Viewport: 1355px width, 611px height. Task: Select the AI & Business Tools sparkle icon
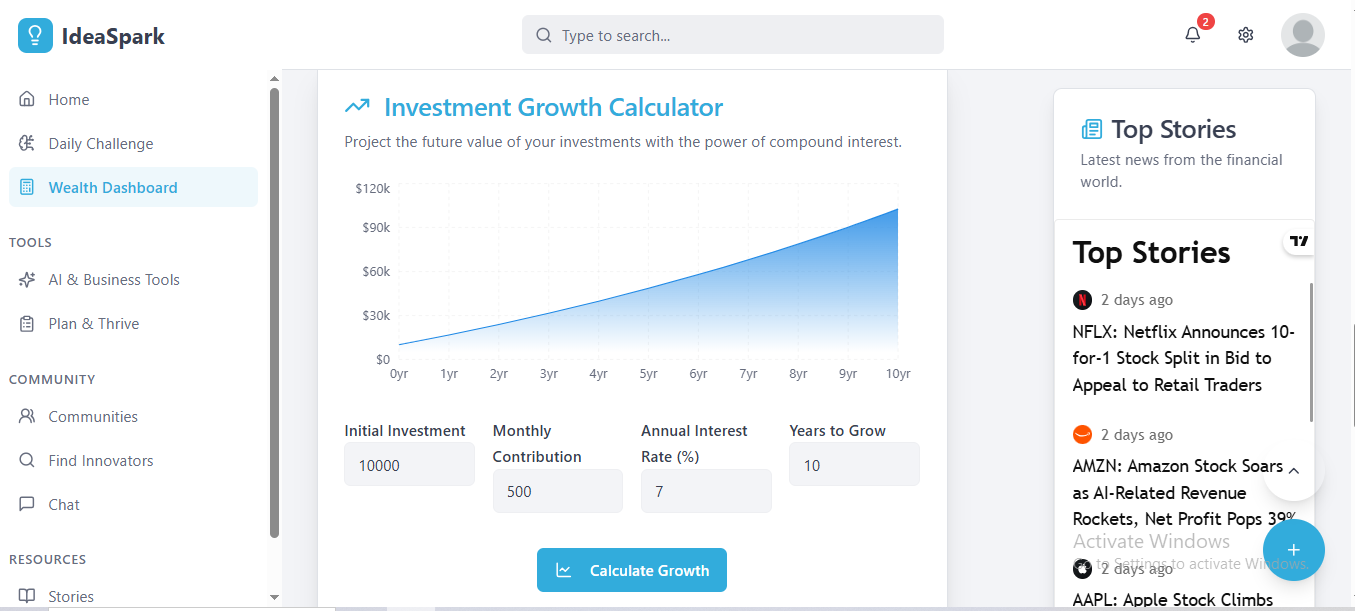point(29,279)
